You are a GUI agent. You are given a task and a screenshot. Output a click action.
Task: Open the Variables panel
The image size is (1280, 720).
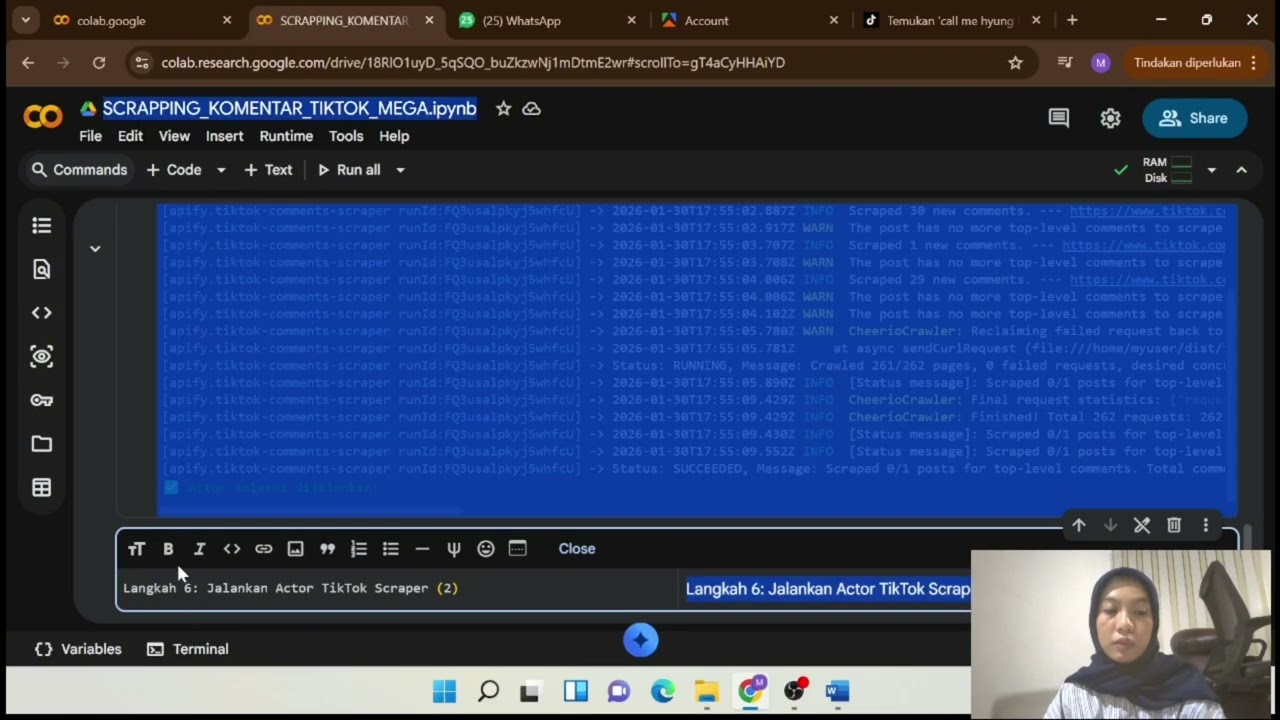78,649
